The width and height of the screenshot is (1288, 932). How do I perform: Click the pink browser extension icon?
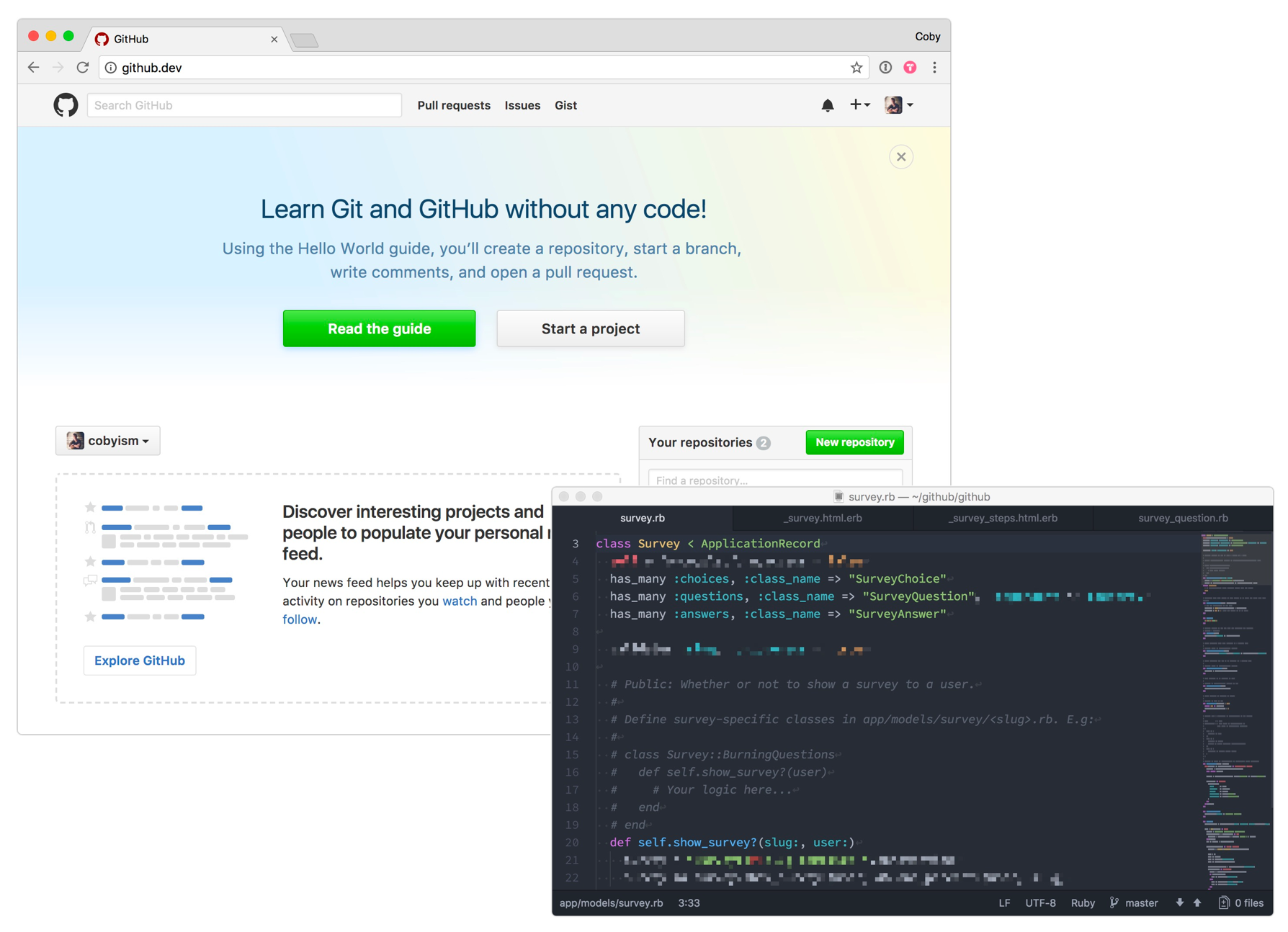coord(910,68)
